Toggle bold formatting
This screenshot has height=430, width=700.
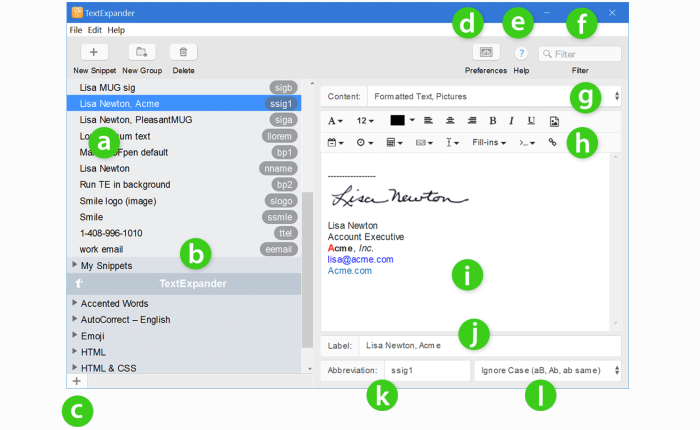(x=493, y=121)
